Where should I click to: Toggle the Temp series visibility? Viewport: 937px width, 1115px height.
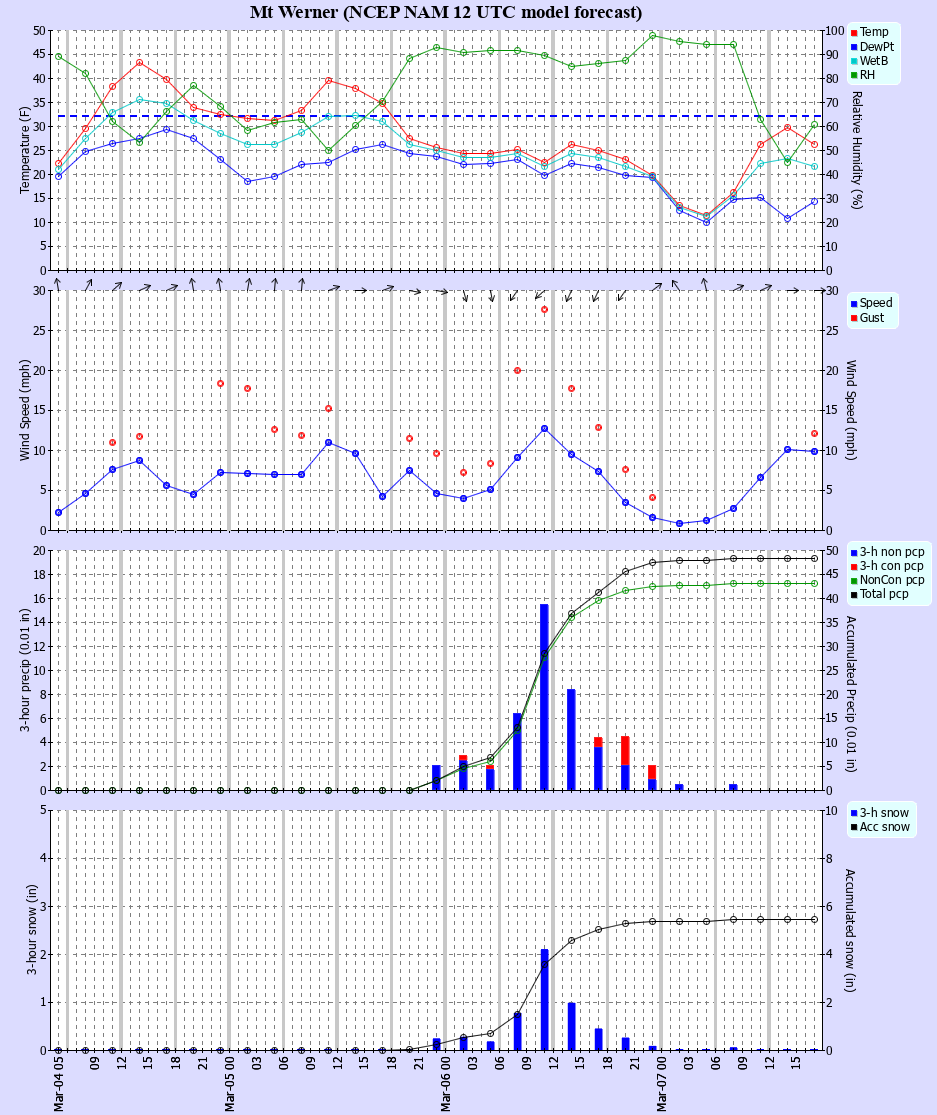[x=868, y=31]
